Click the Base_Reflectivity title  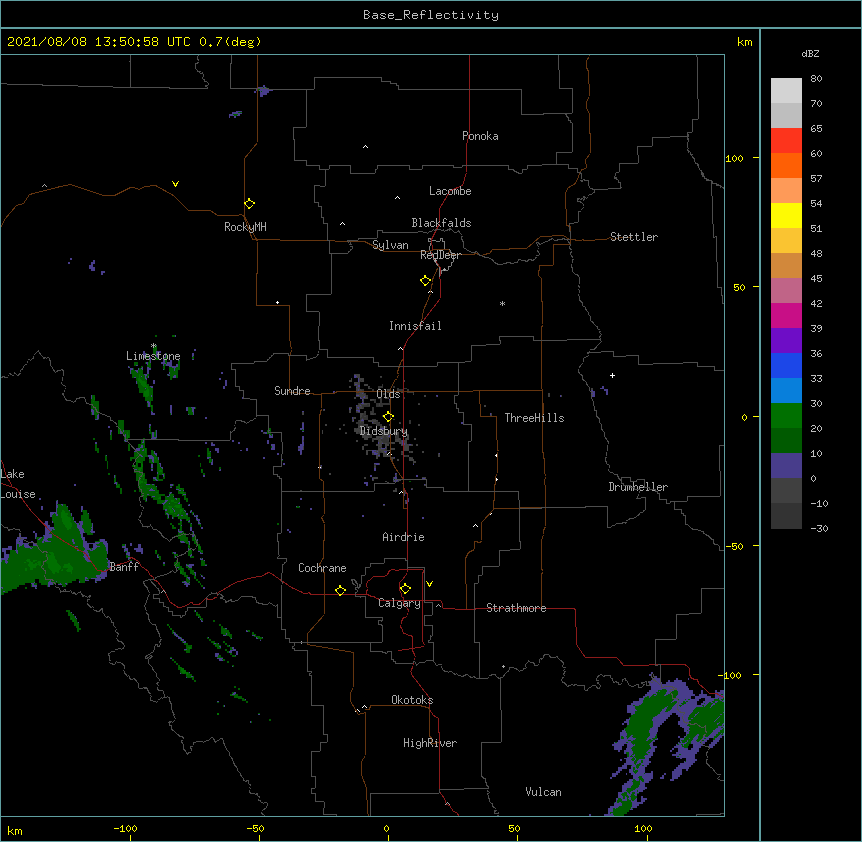pyautogui.click(x=431, y=15)
